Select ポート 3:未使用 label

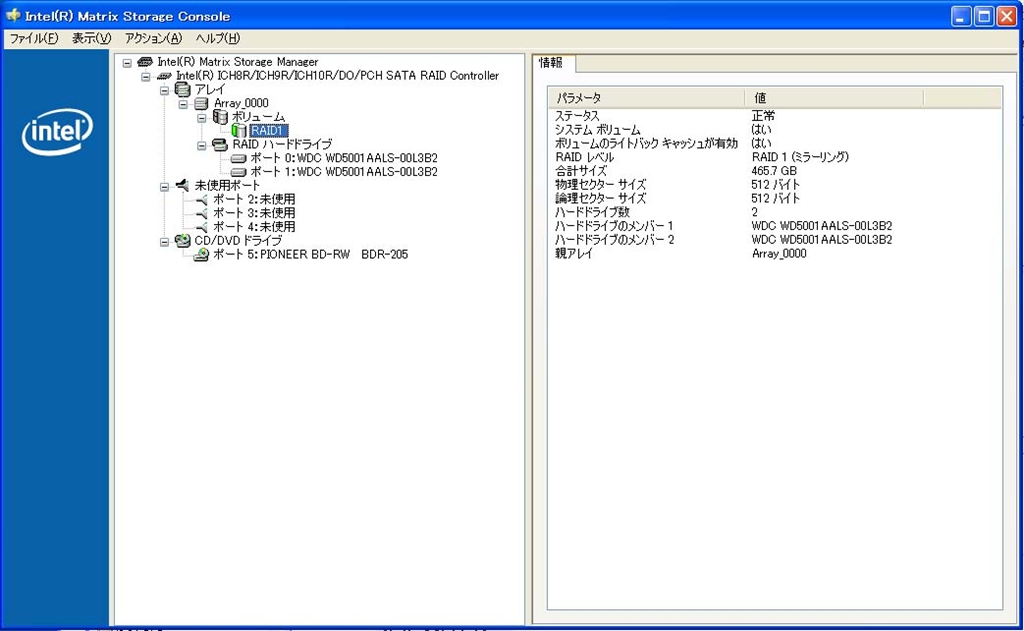click(x=254, y=213)
